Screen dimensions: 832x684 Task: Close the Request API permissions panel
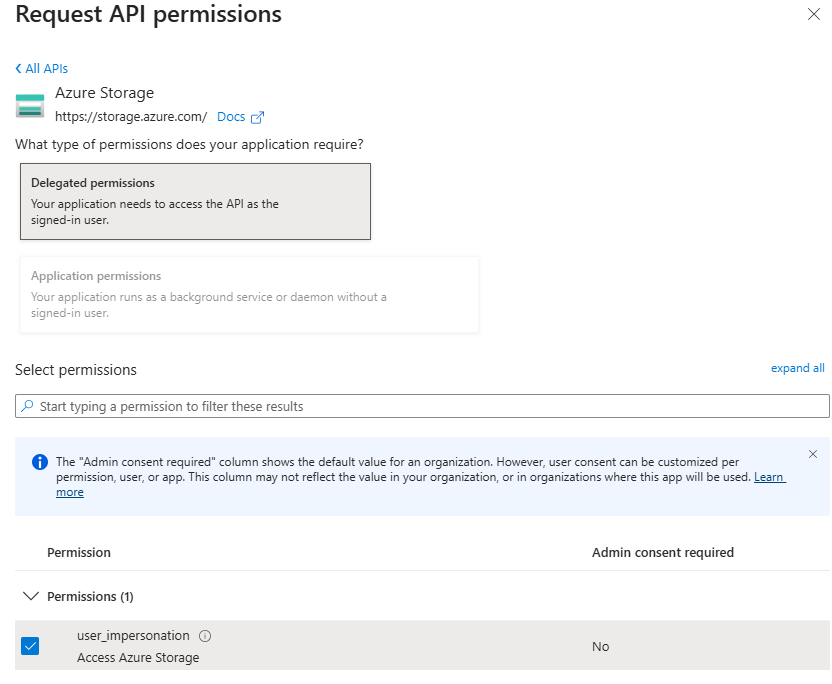[813, 14]
